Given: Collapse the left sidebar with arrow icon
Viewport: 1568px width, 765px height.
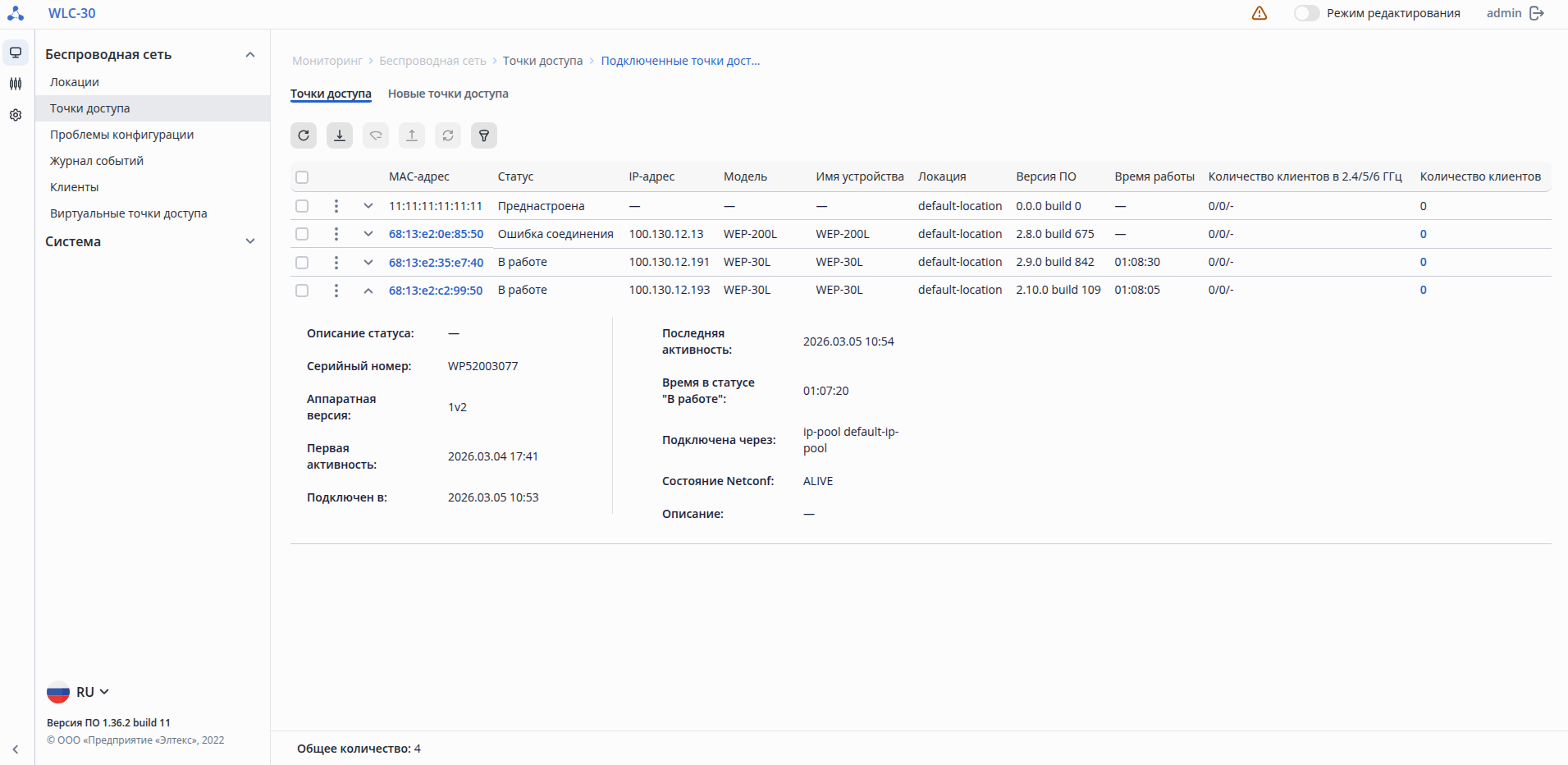Looking at the screenshot, I should pos(16,749).
